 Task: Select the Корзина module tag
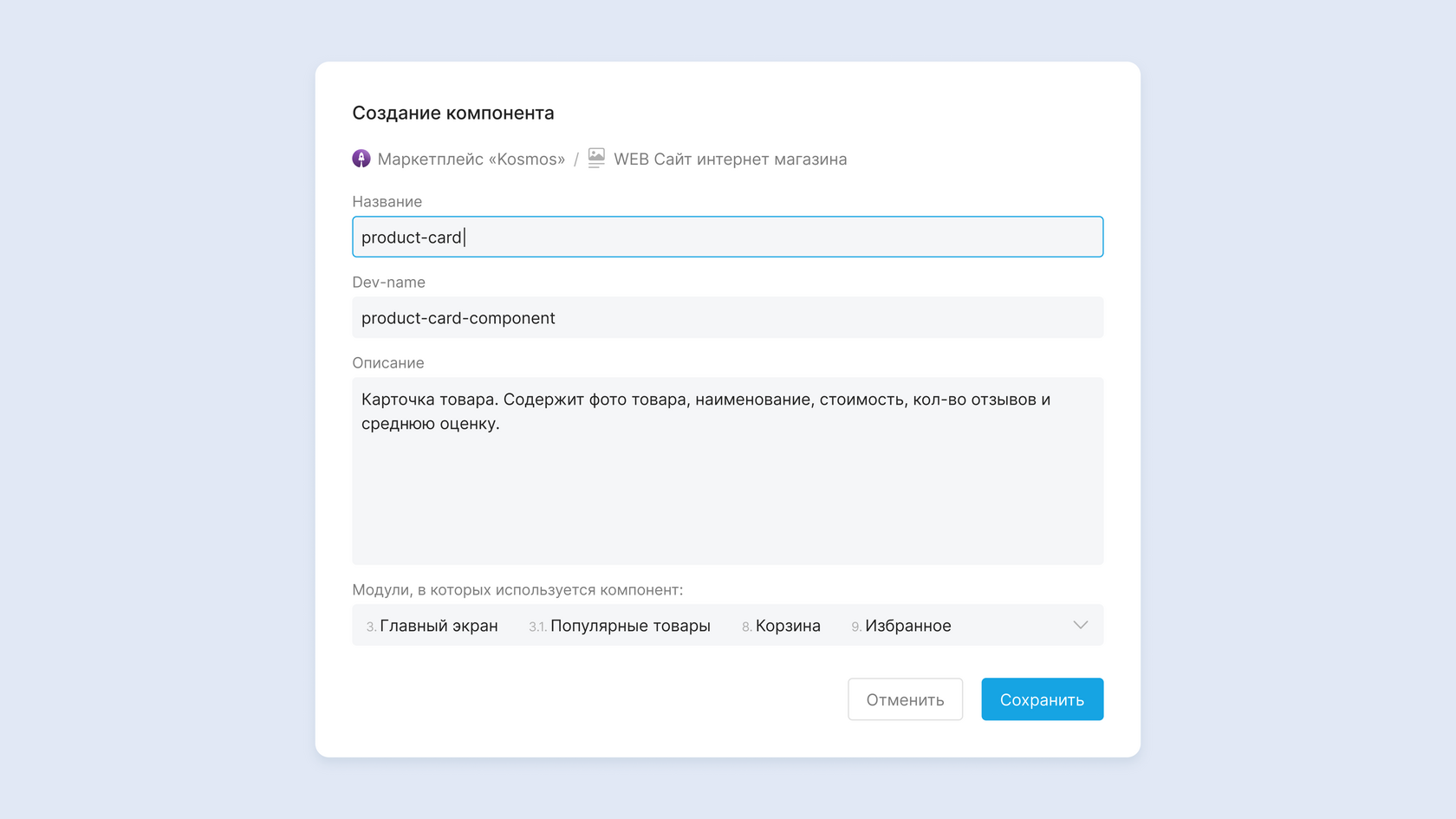click(787, 626)
